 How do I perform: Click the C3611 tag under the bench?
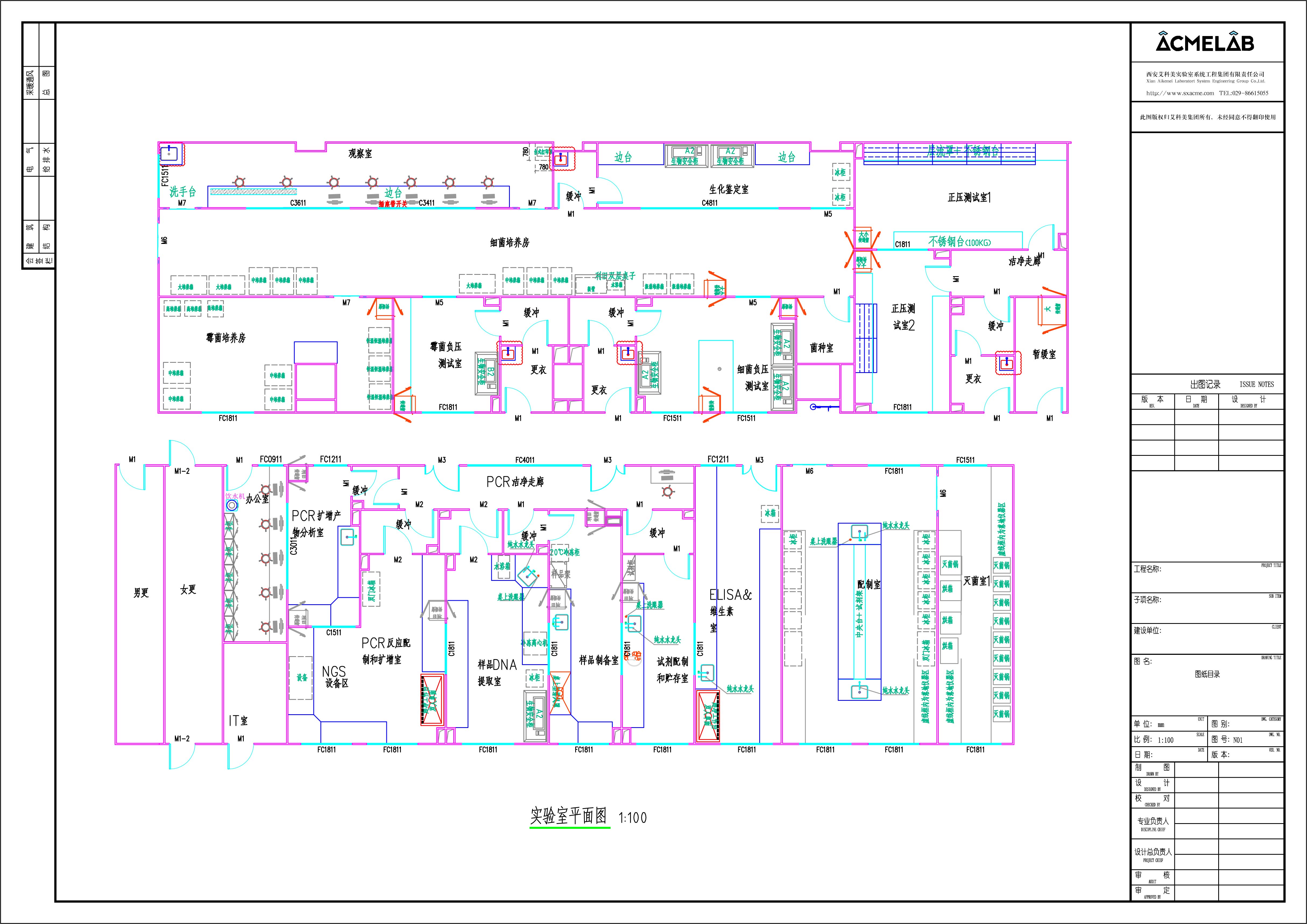[x=298, y=202]
